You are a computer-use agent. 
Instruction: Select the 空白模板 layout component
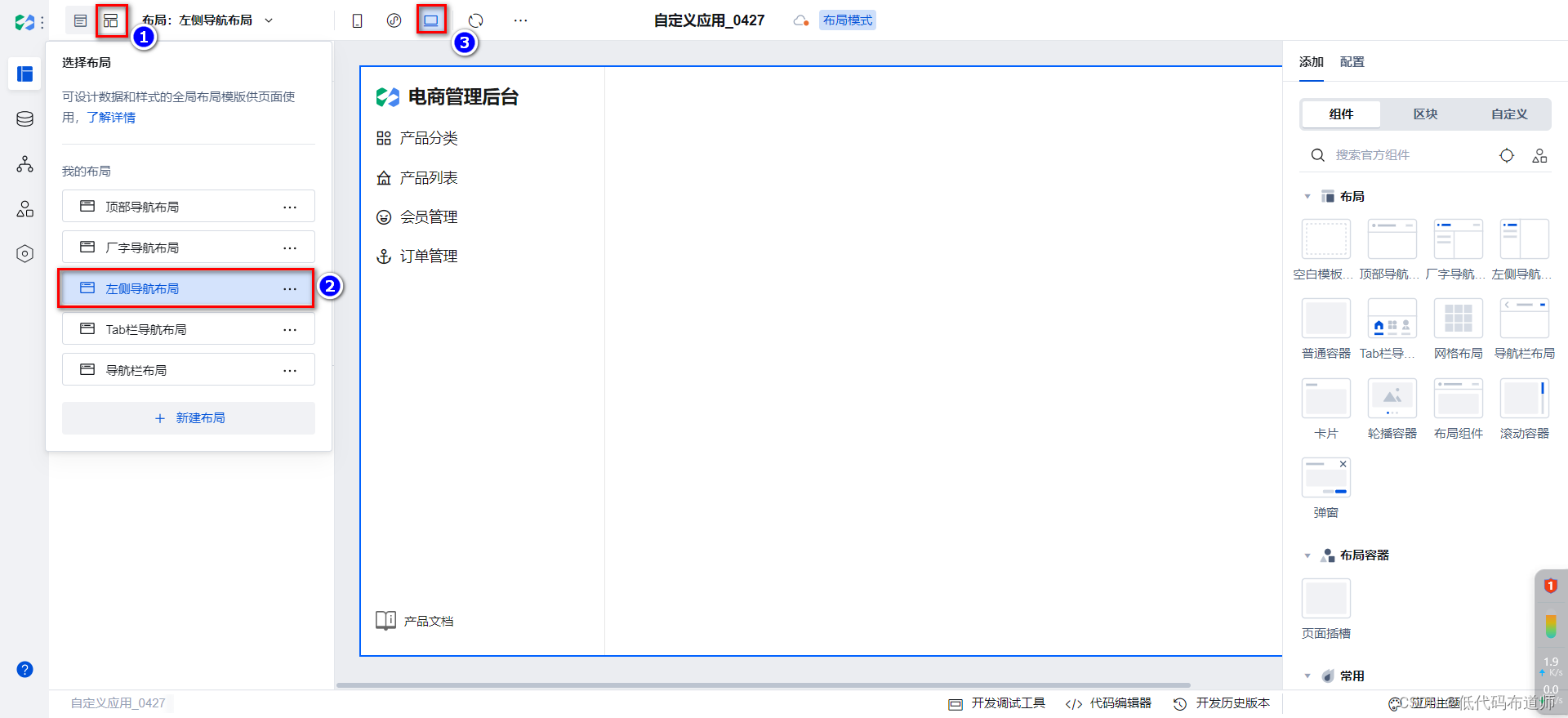(1326, 239)
